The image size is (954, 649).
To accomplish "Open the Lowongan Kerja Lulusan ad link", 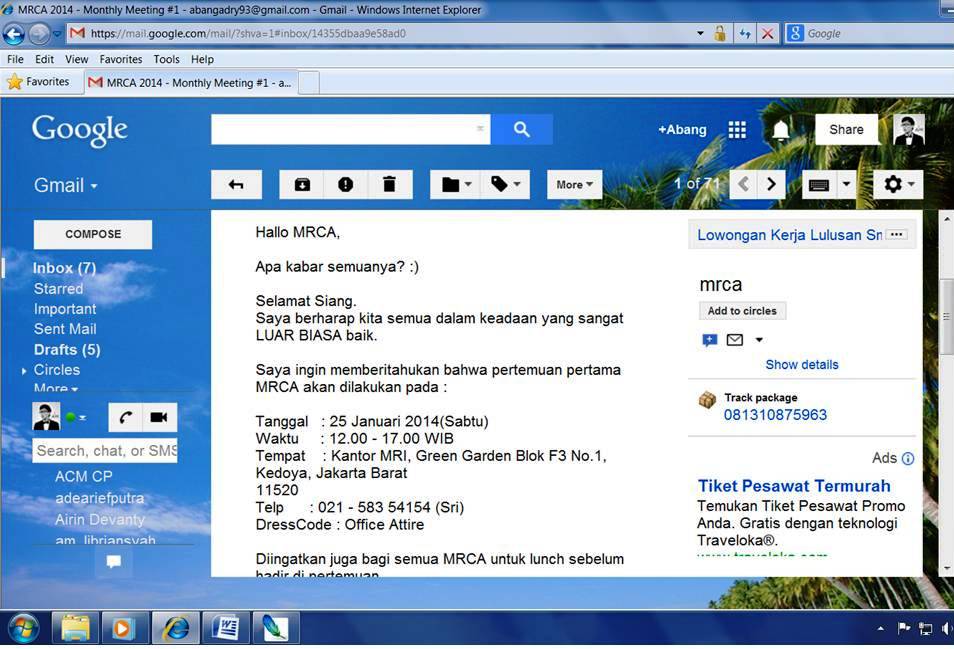I will (789, 235).
